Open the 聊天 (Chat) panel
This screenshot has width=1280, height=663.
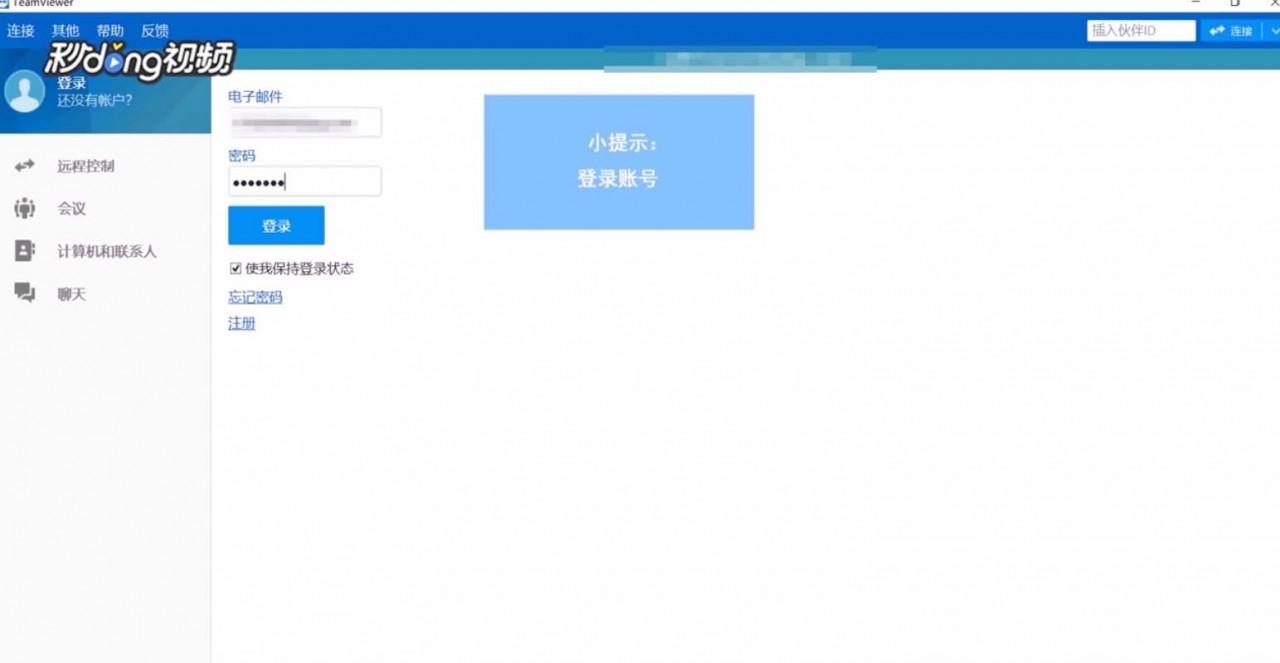pyautogui.click(x=71, y=293)
